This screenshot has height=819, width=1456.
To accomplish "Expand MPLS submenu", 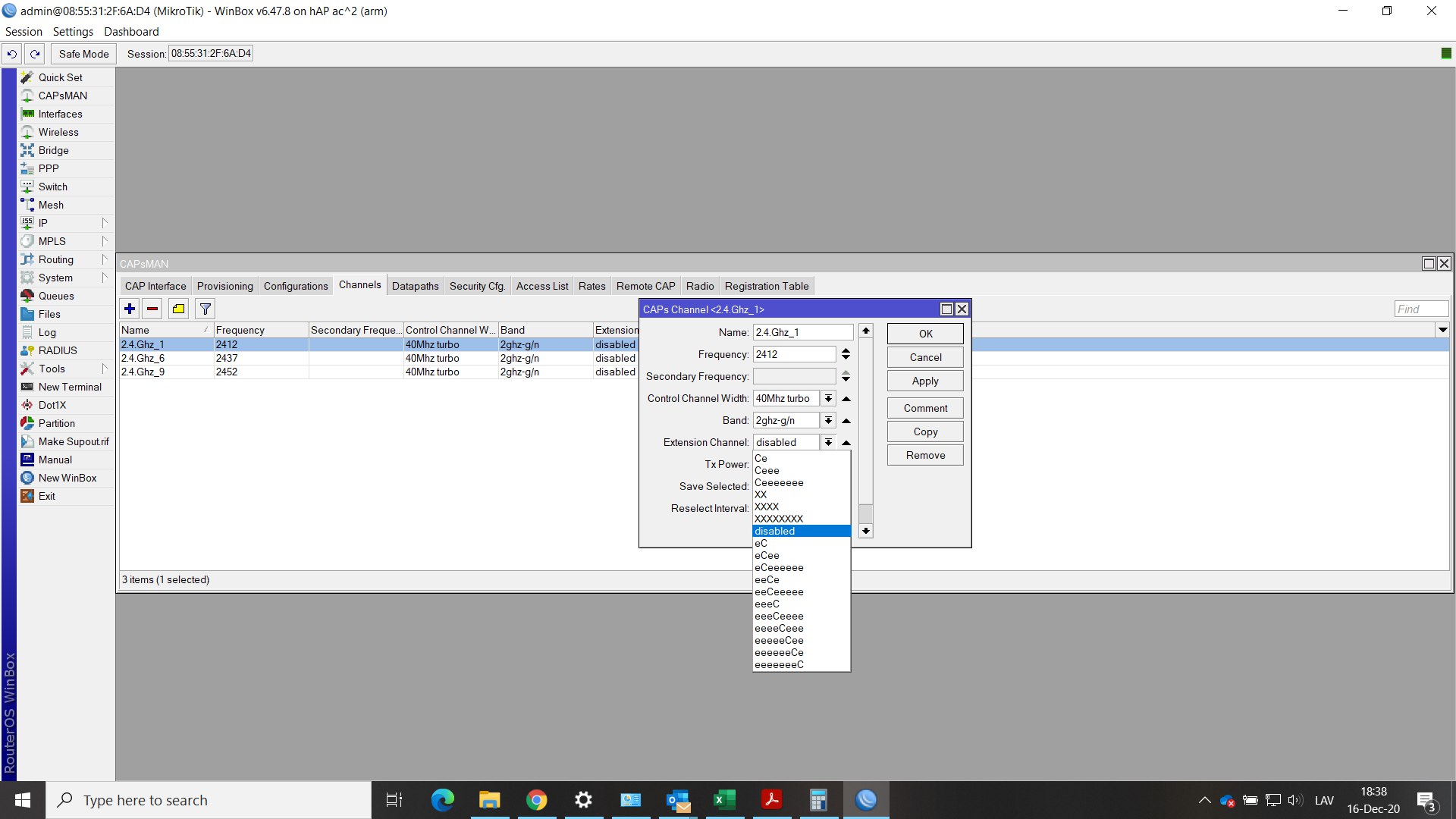I will [105, 241].
